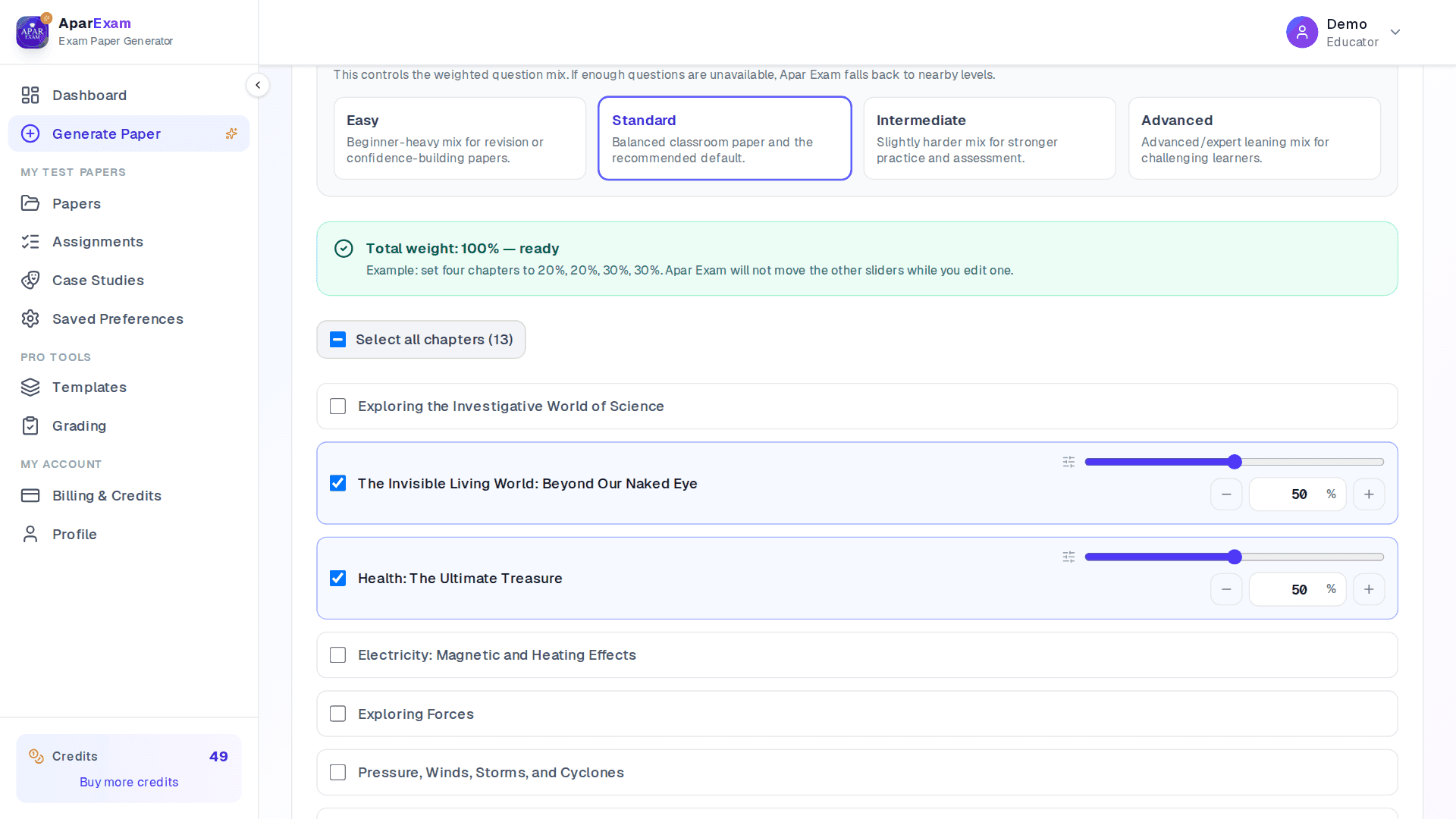Viewport: 1456px width, 819px height.
Task: Open Assignments checklist icon
Action: (x=30, y=241)
